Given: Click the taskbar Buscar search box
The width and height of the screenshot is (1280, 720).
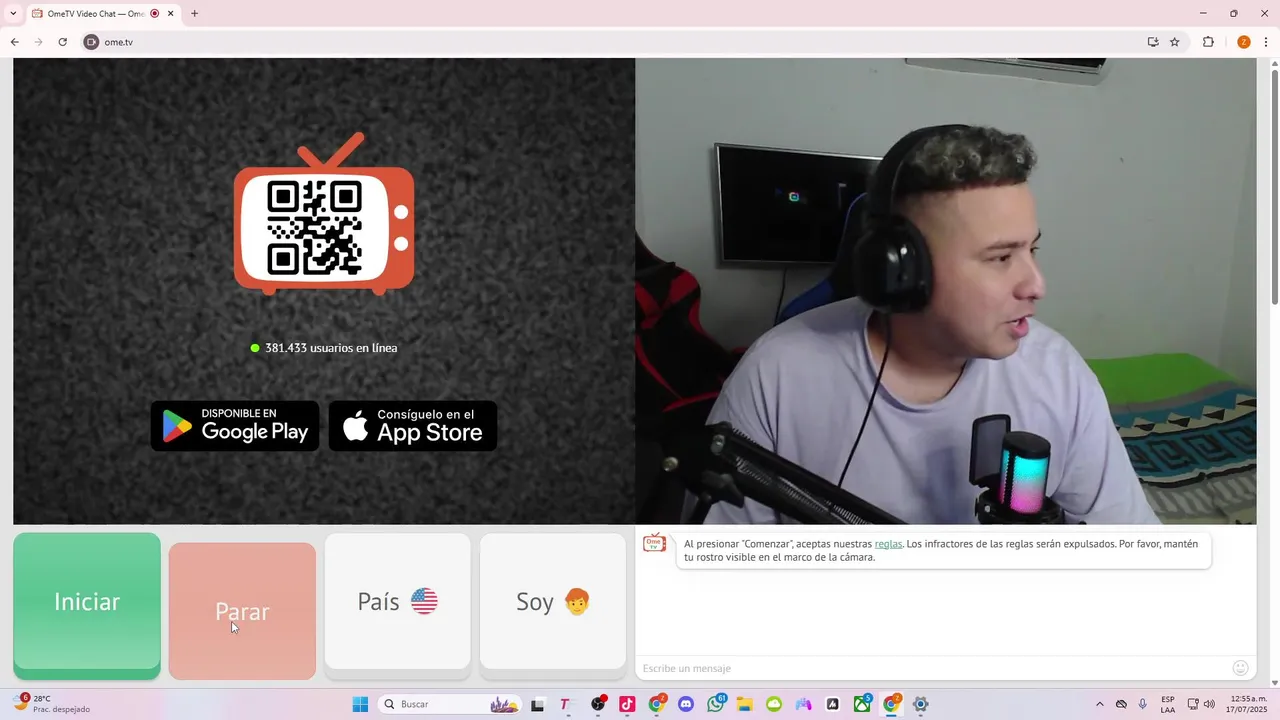Looking at the screenshot, I should (450, 704).
